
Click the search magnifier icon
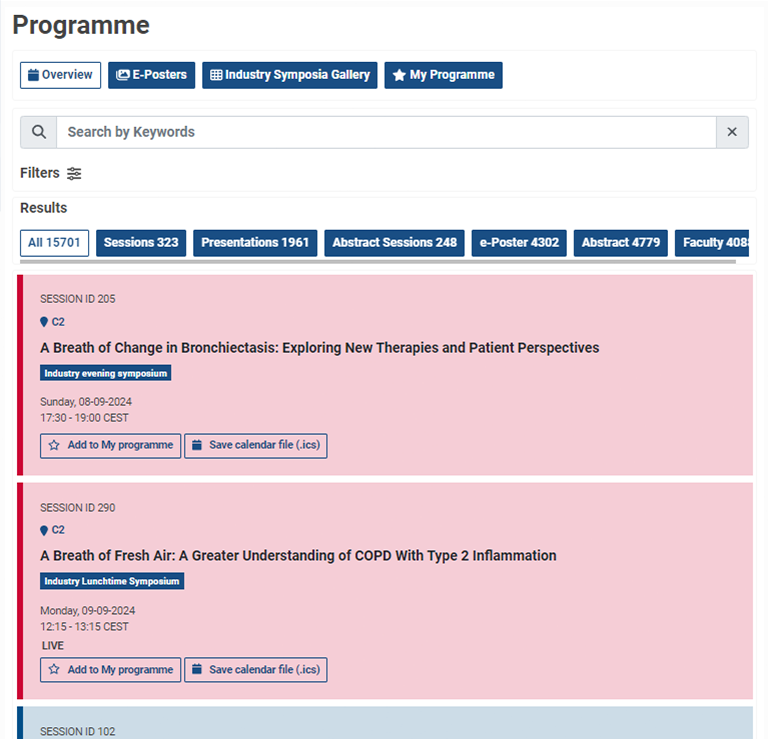38,132
